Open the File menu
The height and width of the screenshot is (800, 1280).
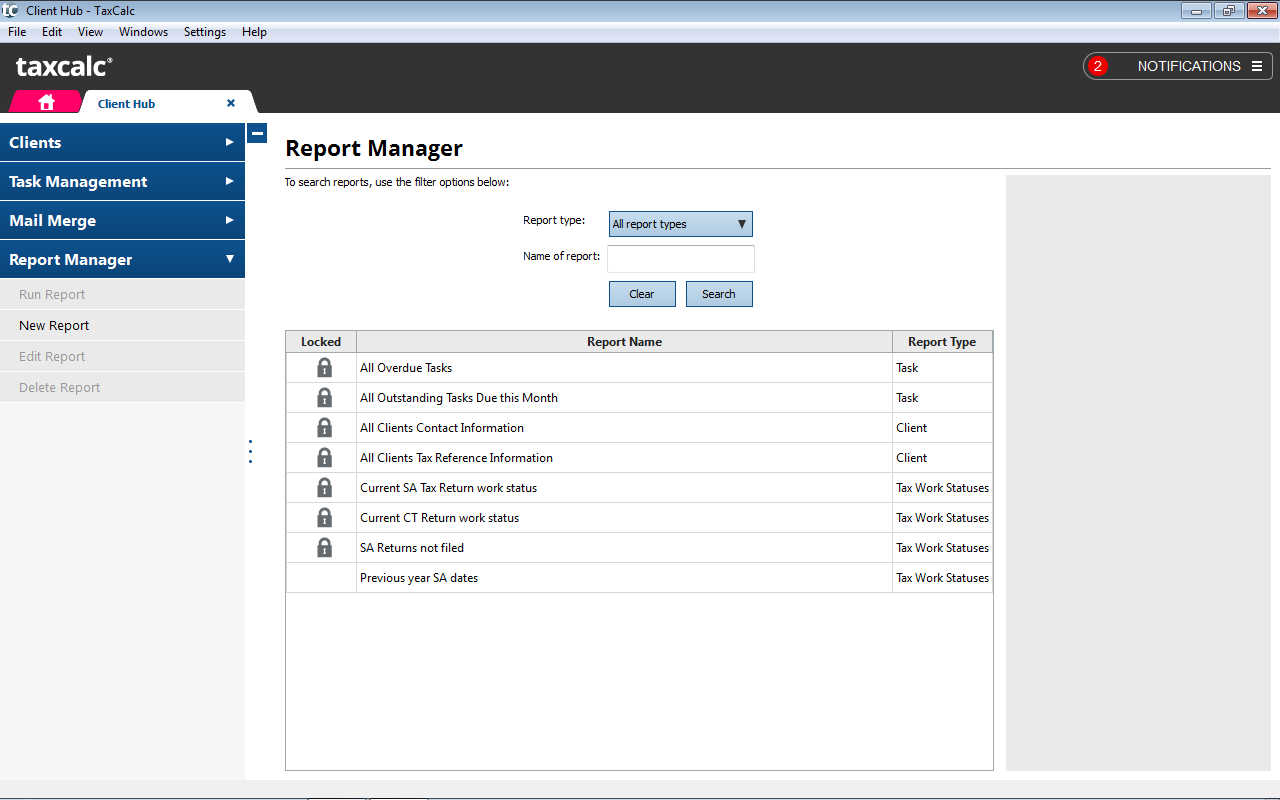coord(17,32)
